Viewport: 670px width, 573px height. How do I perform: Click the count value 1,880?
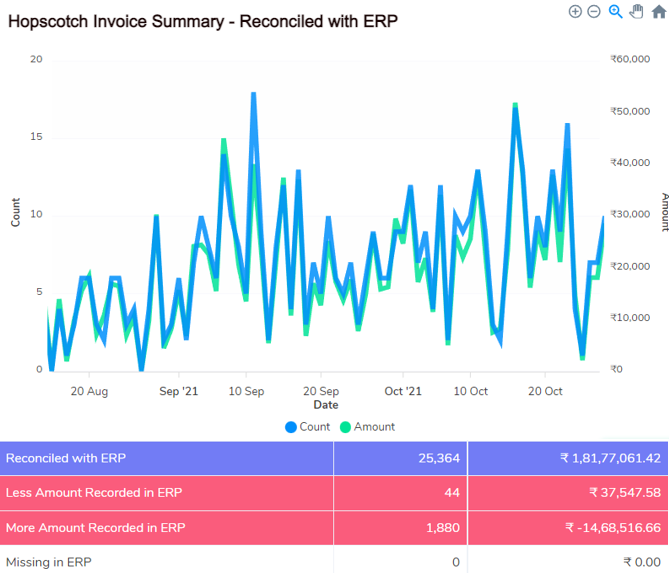coord(443,528)
